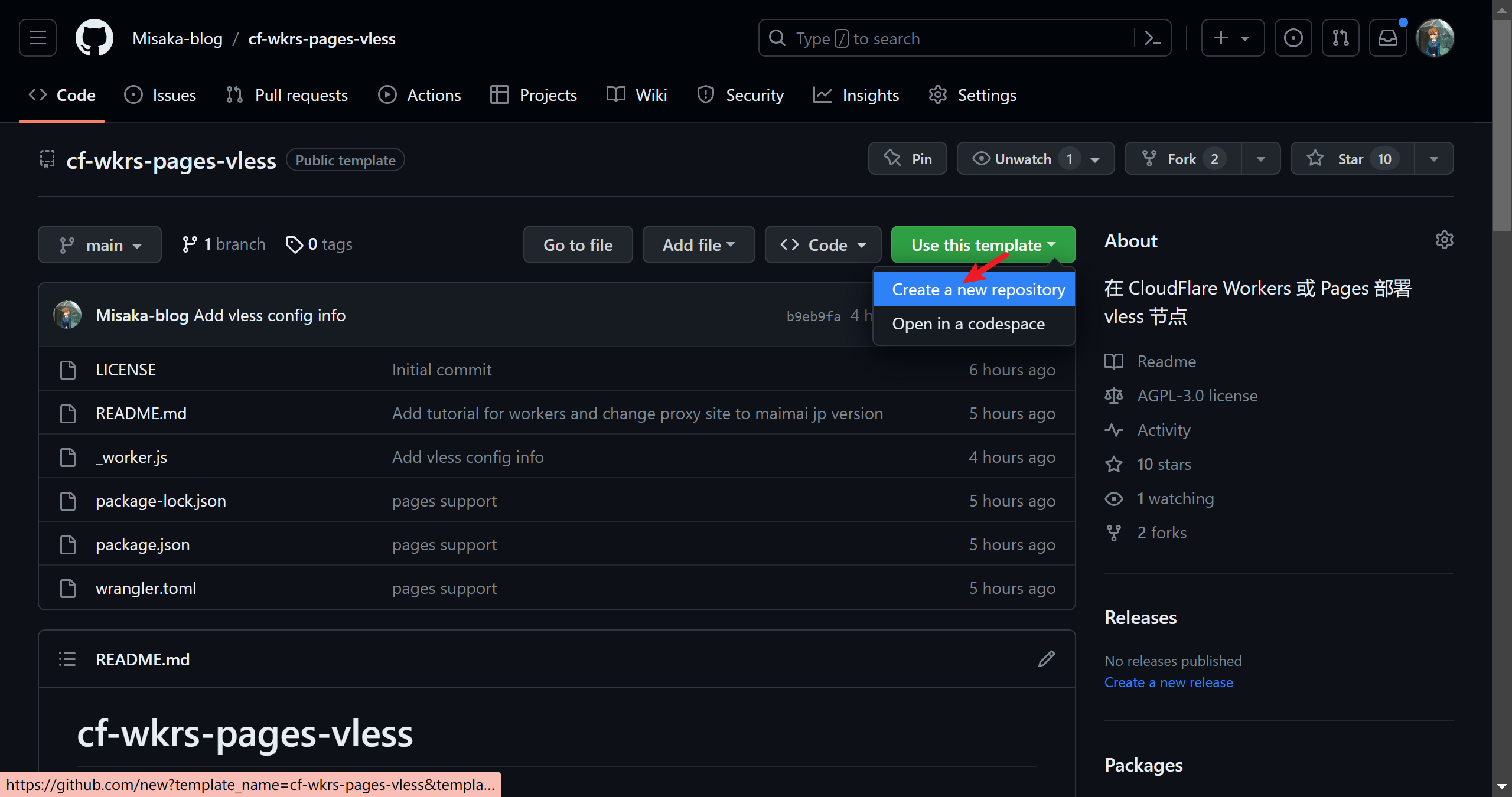The width and height of the screenshot is (1512, 797).
Task: Edit README.md with pencil icon
Action: (x=1046, y=659)
